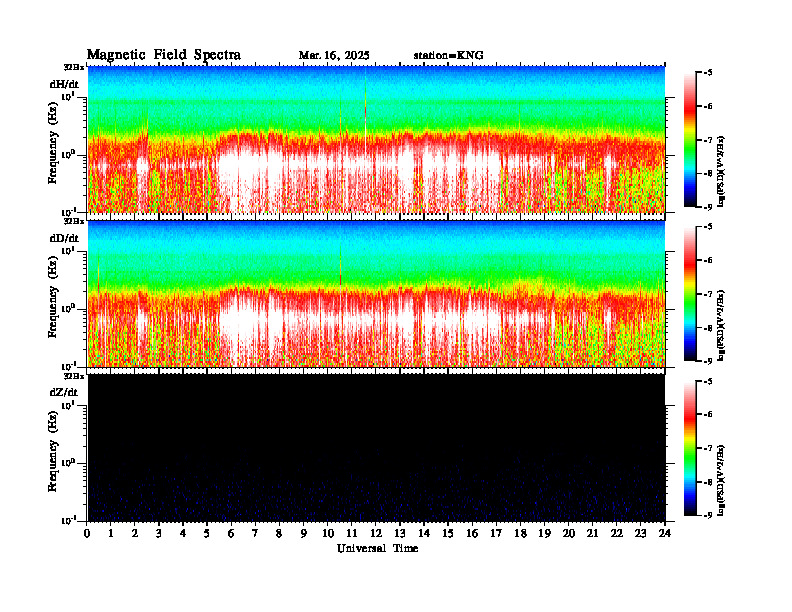Click the dD/dt panel label

(64, 238)
